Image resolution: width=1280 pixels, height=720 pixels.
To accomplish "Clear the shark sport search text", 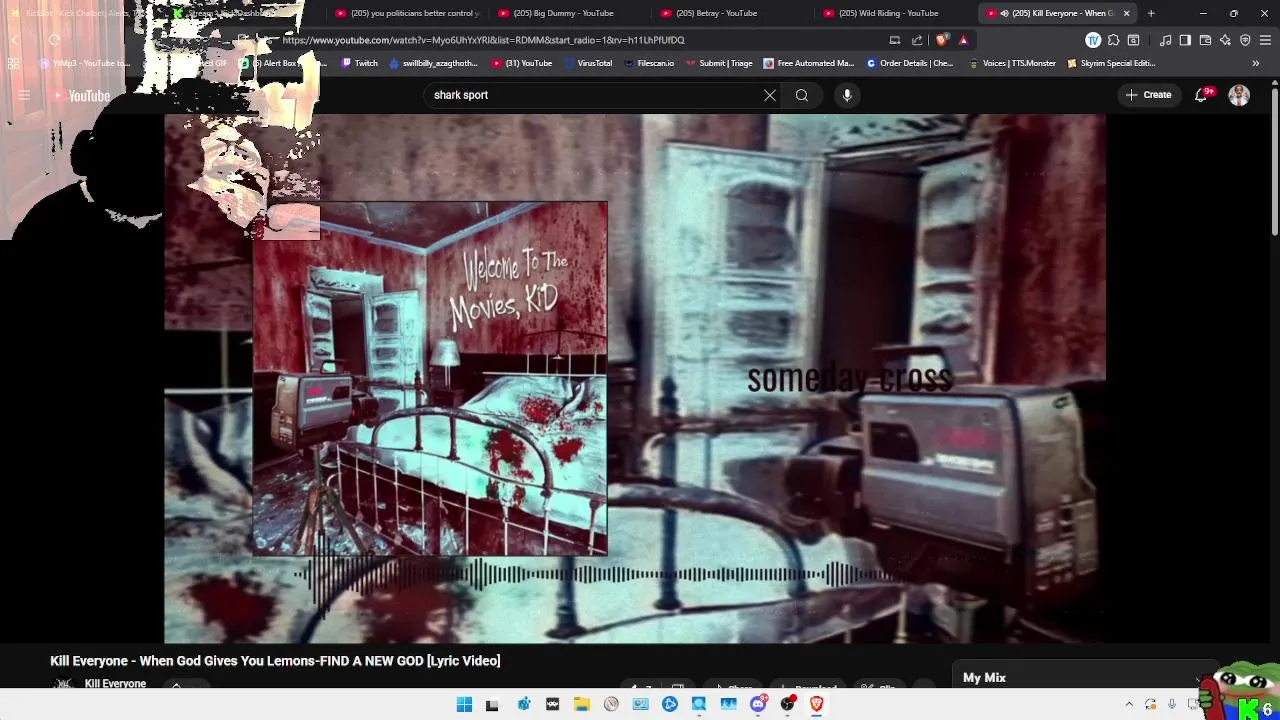I will (x=770, y=95).
